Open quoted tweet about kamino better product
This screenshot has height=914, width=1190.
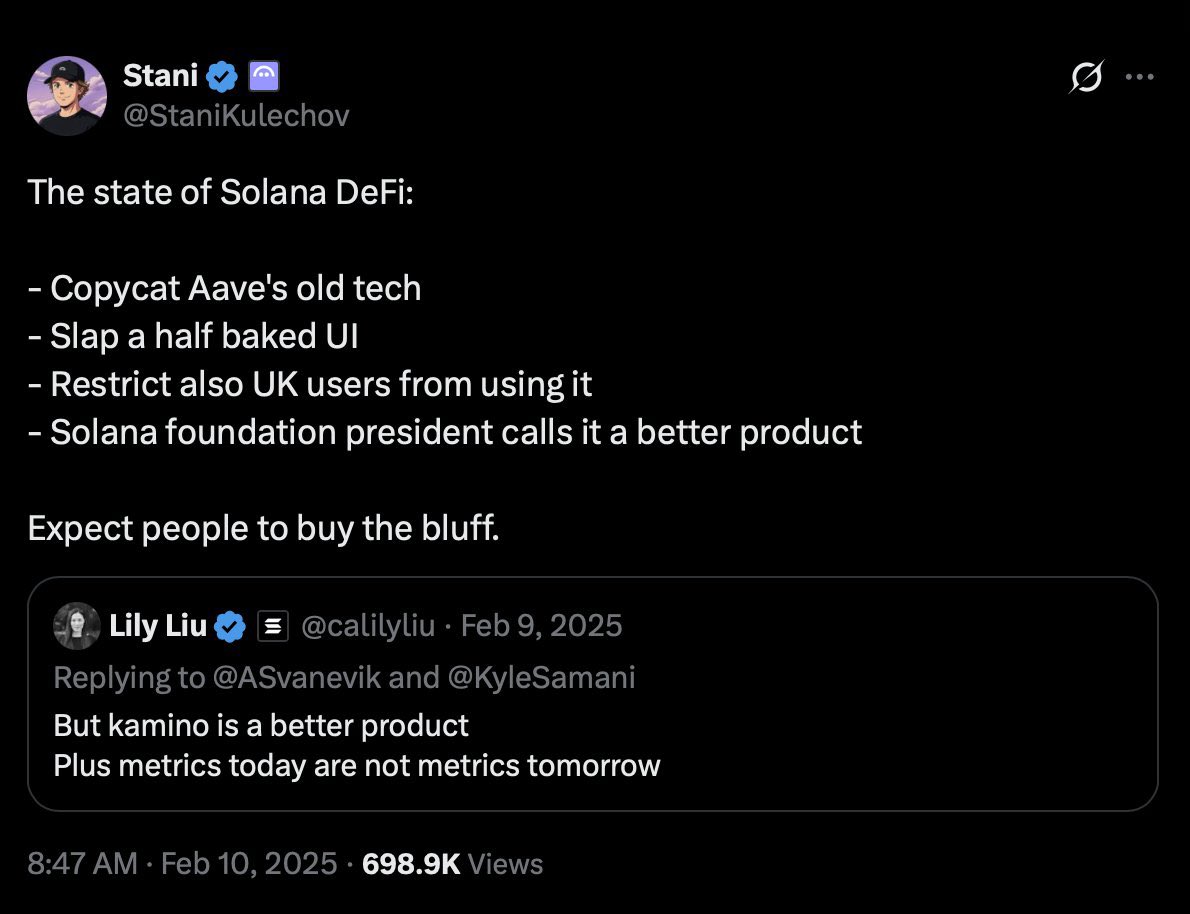pos(592,745)
